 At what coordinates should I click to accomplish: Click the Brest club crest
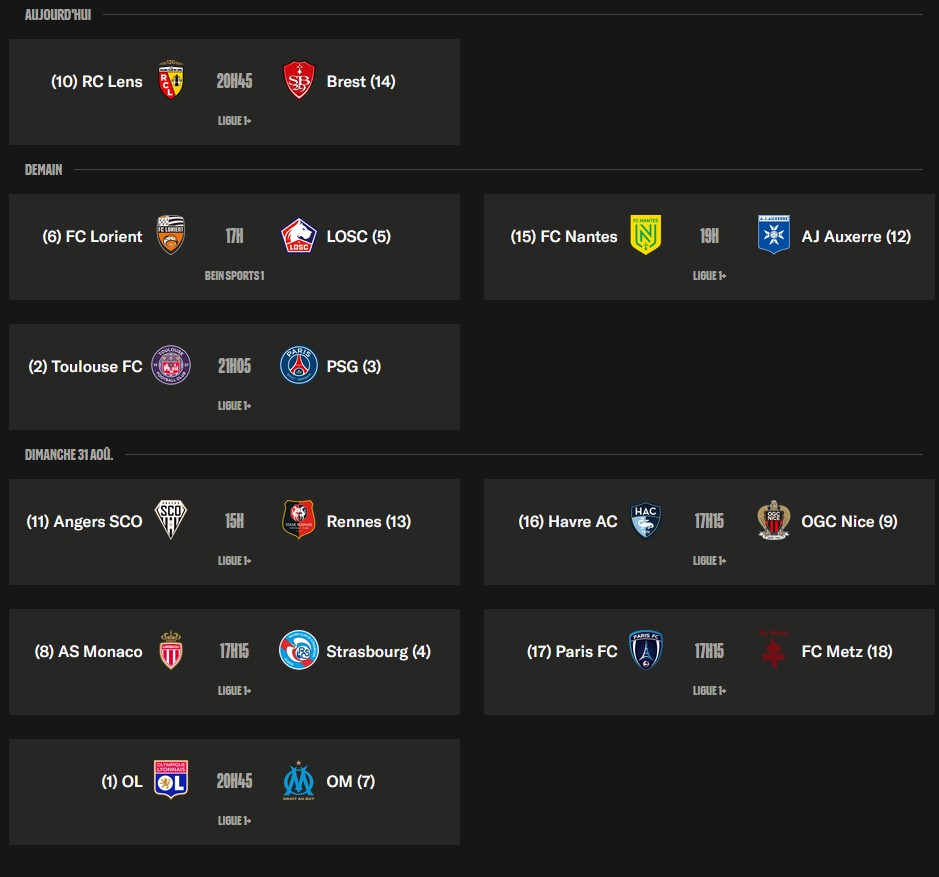coord(298,80)
